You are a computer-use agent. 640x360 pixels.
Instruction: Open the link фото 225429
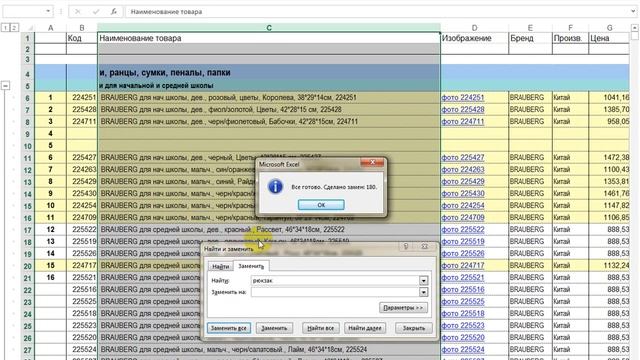coord(463,181)
